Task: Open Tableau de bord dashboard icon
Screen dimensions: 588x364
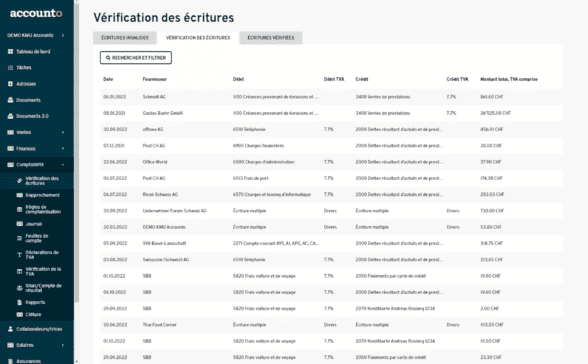Action: click(10, 51)
